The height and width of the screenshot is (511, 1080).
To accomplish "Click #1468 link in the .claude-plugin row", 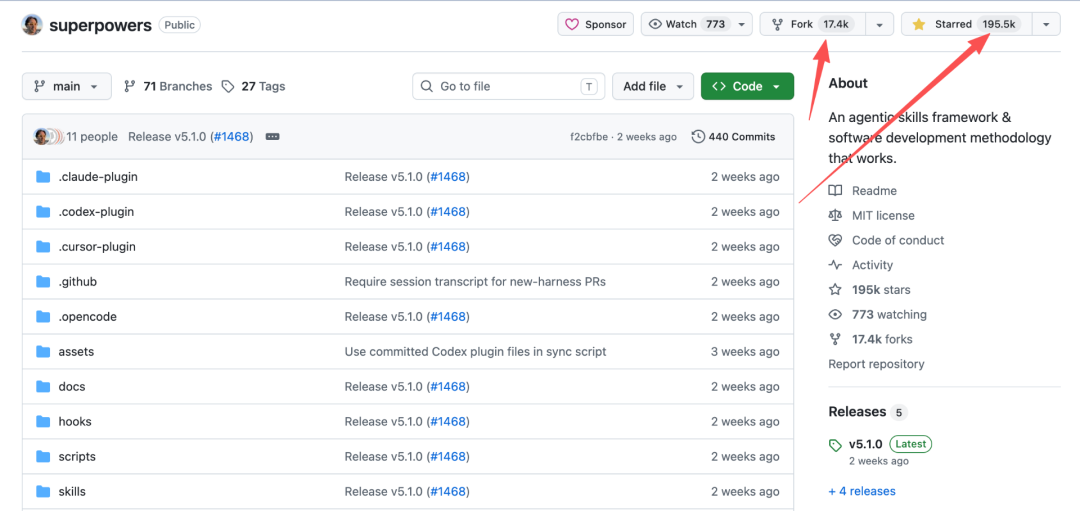I will pos(448,177).
